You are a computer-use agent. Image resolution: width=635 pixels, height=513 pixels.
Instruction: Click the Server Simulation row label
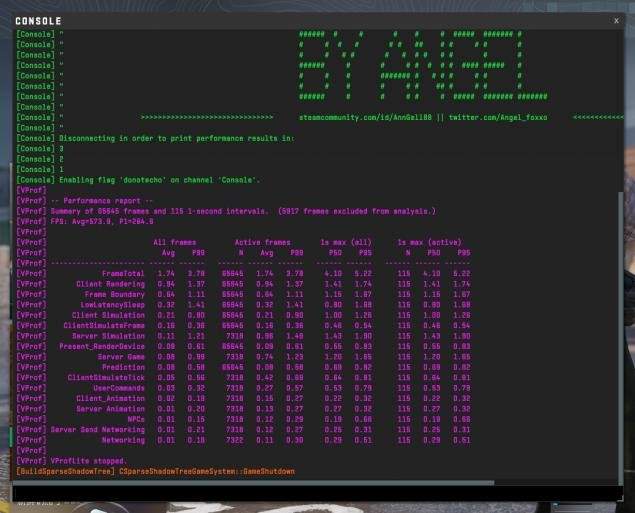pos(108,336)
